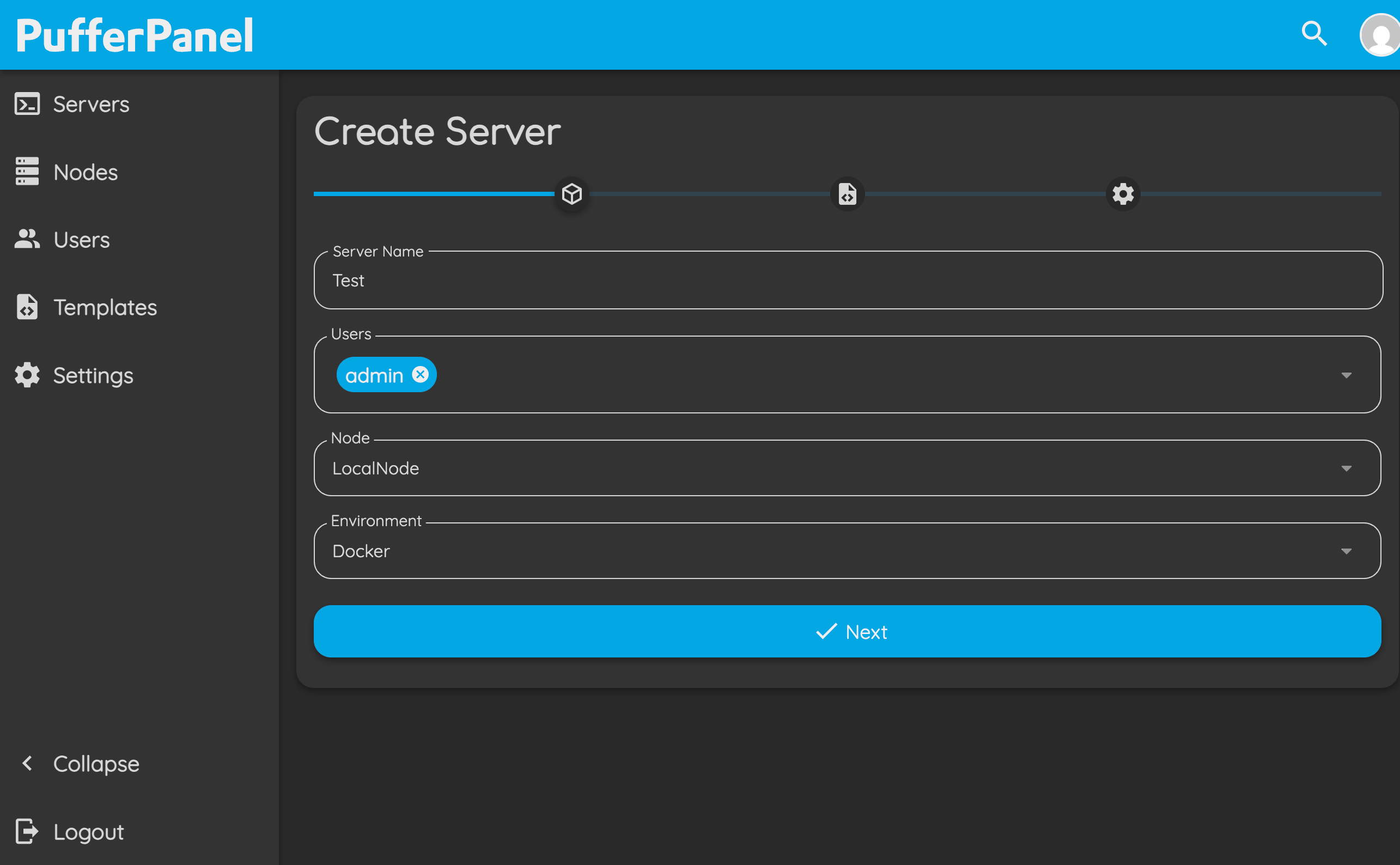Remove the admin user chip
Image resolution: width=1400 pixels, height=865 pixels.
click(x=420, y=375)
